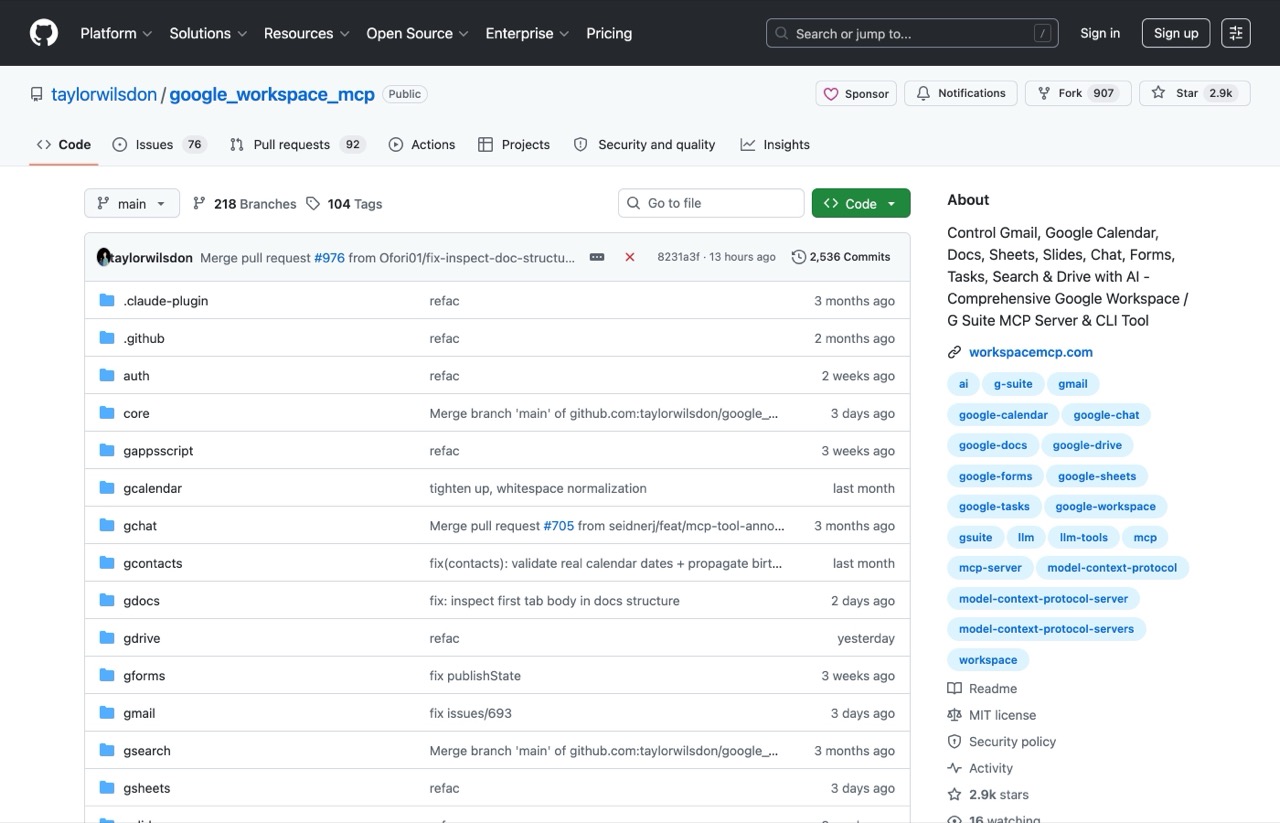Screen dimensions: 1280x823
Task: View 2.9k stars list
Action: (x=988, y=795)
